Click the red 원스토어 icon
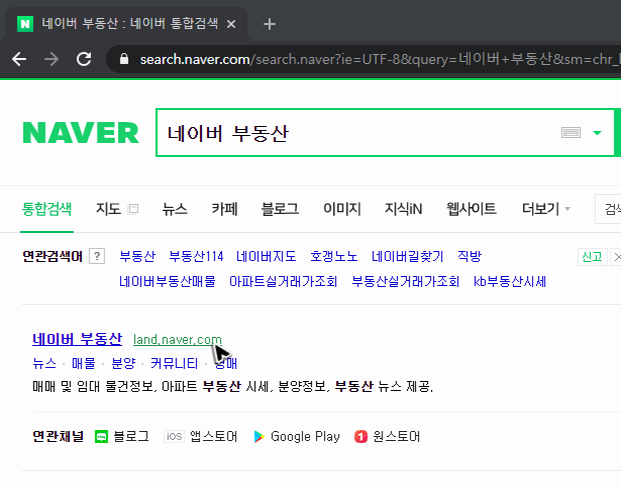This screenshot has width=621, height=488. (x=361, y=437)
